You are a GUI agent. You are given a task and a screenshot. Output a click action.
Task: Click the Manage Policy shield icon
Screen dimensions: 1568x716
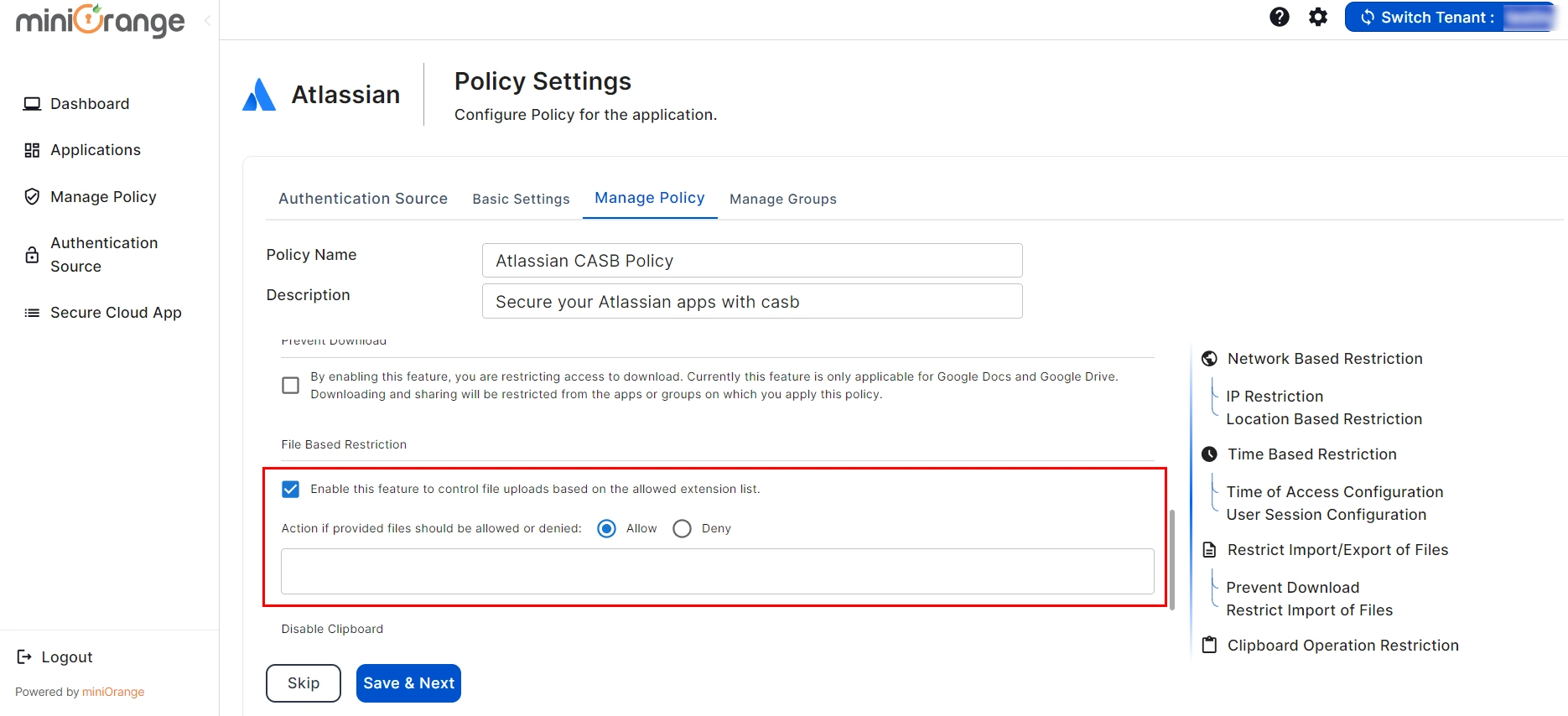(32, 197)
